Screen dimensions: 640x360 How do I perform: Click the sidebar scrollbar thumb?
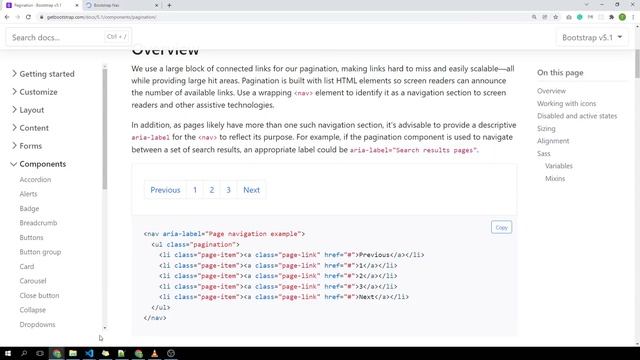click(105, 129)
